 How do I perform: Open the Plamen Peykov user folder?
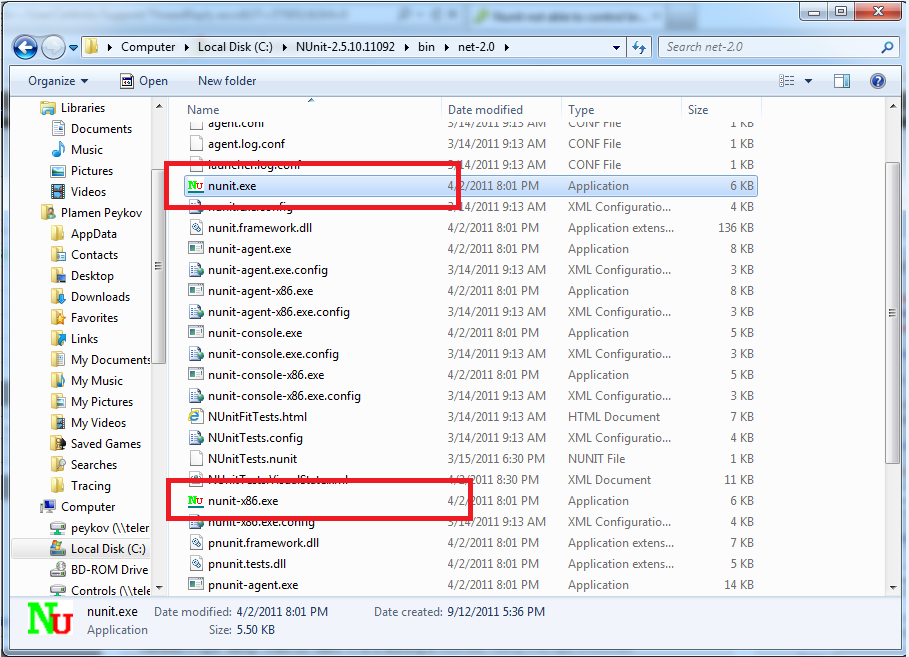[101, 213]
